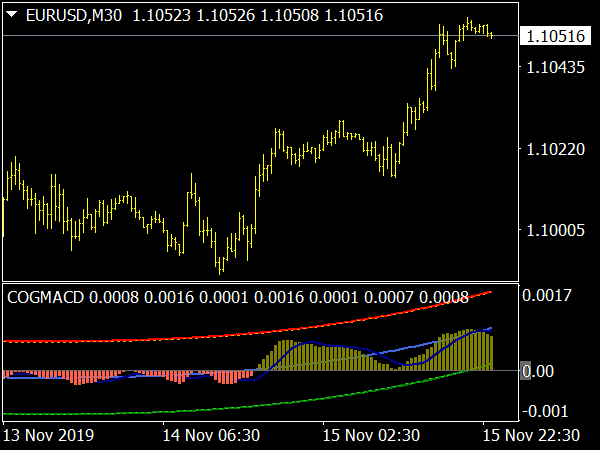Screen dimensions: 600x450
Task: Select the 1.10435 price axis label
Action: point(555,67)
